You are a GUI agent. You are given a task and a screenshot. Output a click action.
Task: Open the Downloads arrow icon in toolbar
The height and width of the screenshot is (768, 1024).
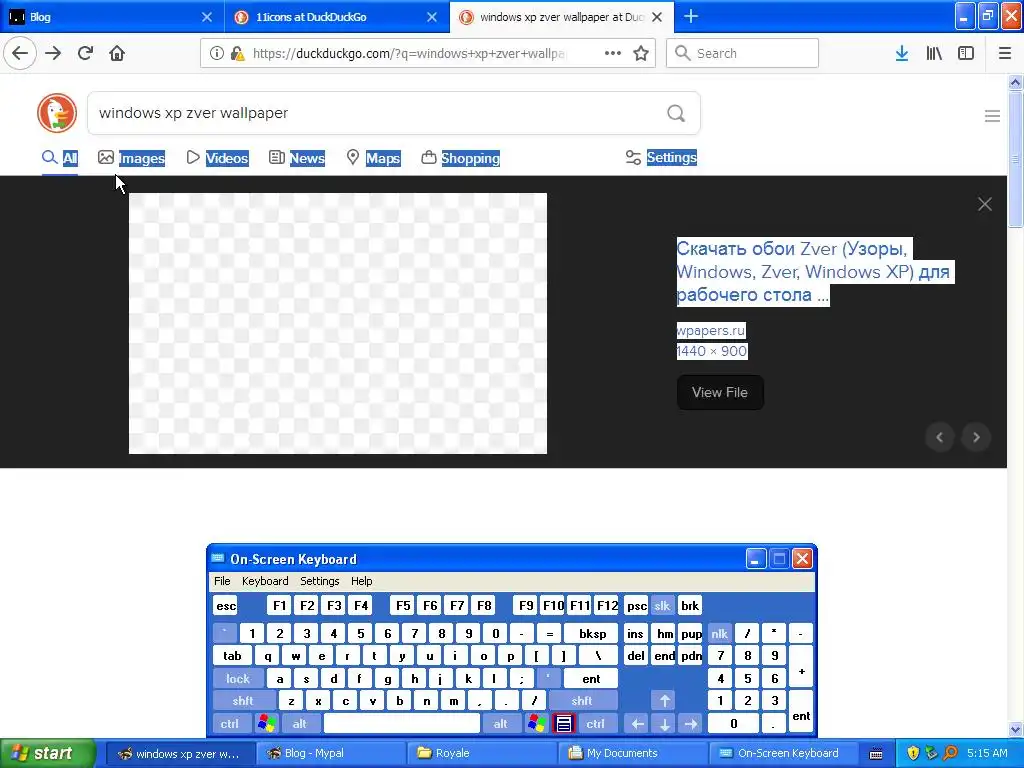(902, 53)
